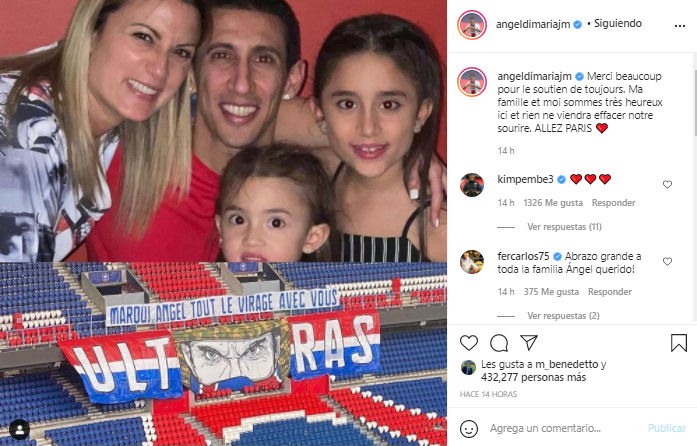Viewport: 697px width, 446px height.
Task: Open the three-dots more options menu
Action: tap(680, 26)
